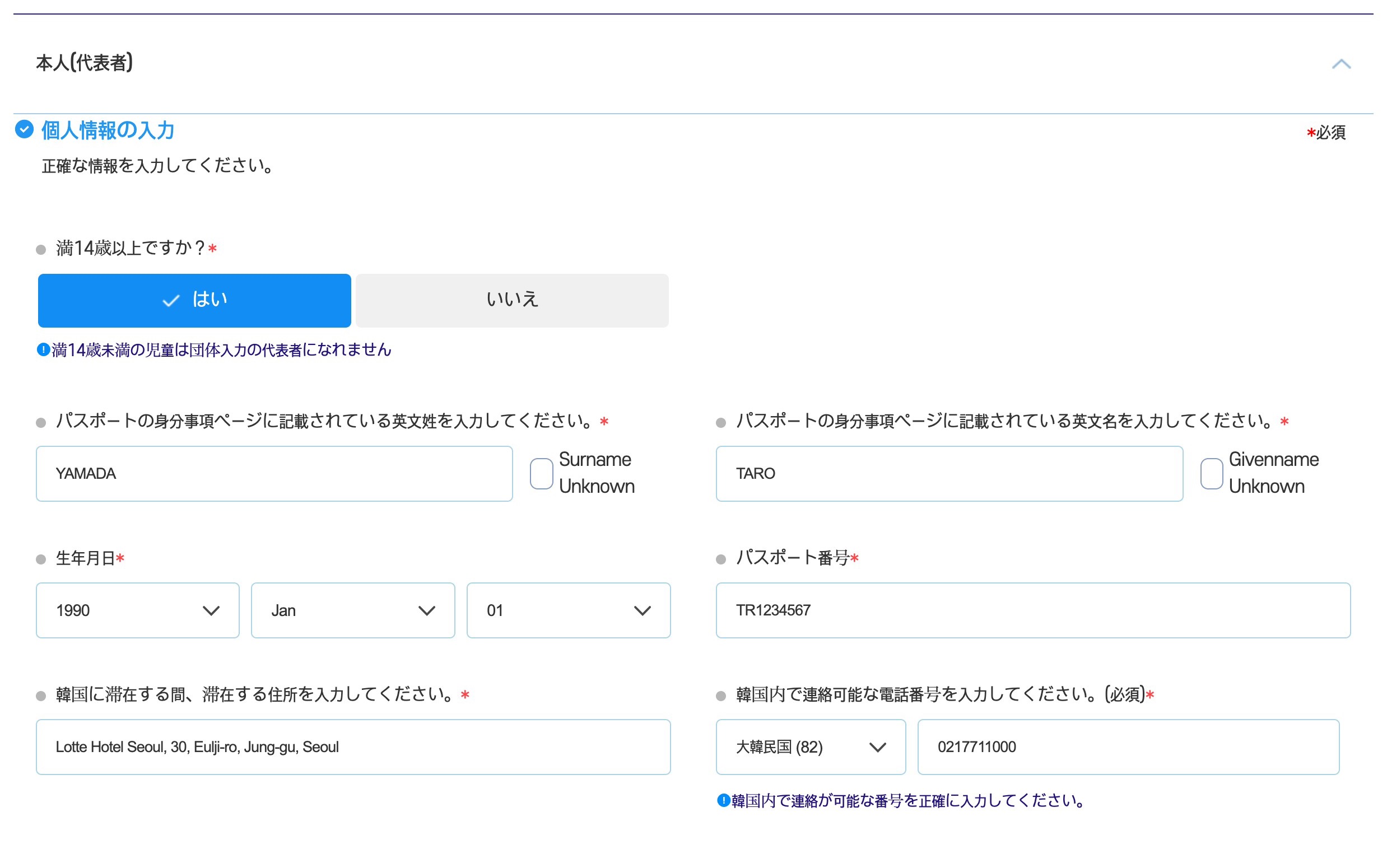Click the 正確な情報を入力してください text
The height and width of the screenshot is (868, 1387).
click(158, 166)
